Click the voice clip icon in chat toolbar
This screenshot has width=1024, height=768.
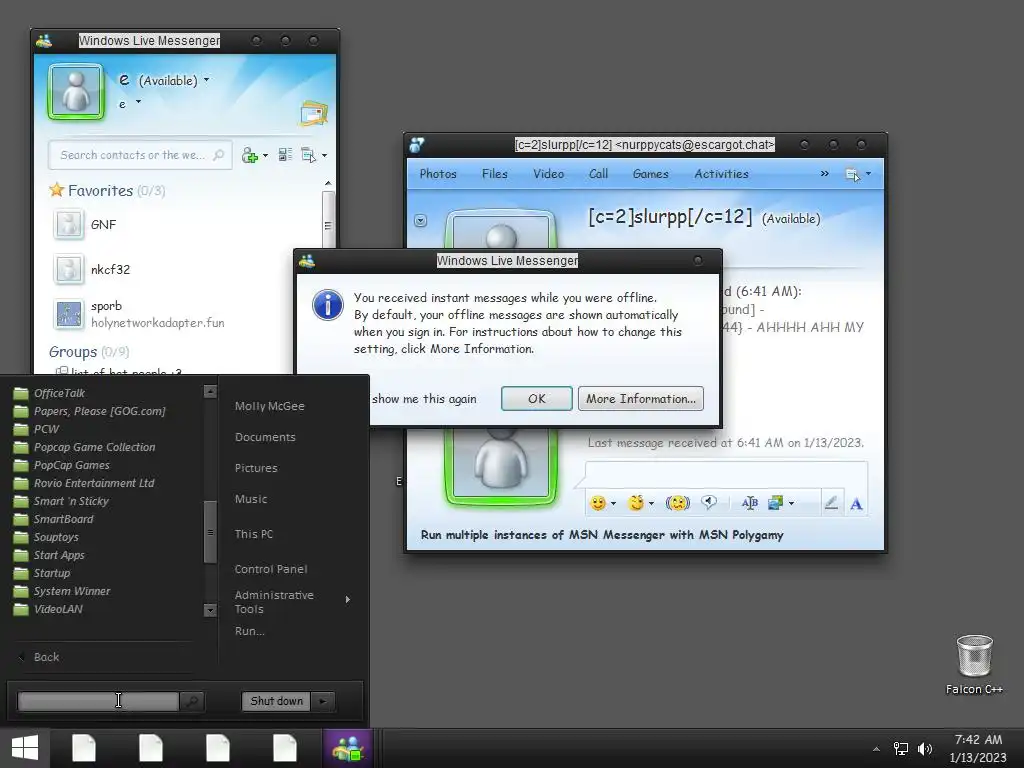(709, 502)
